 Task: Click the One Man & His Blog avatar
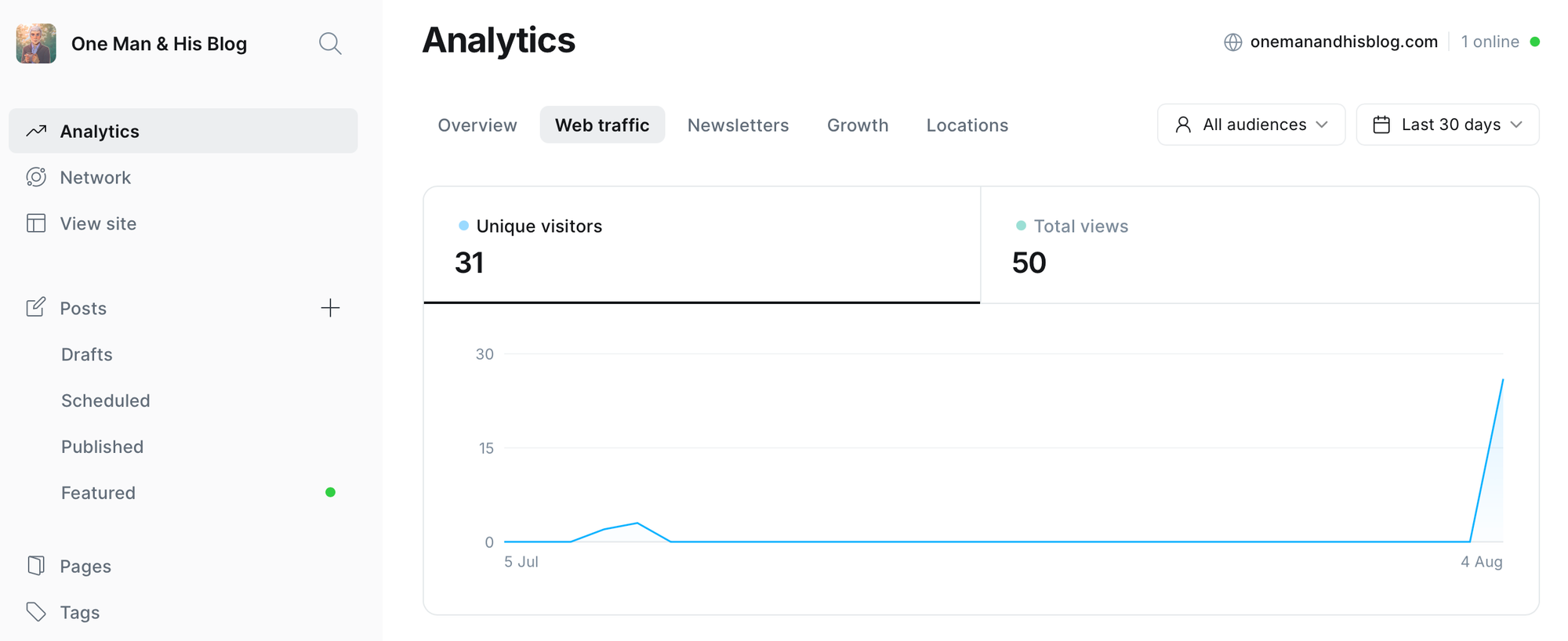[36, 43]
